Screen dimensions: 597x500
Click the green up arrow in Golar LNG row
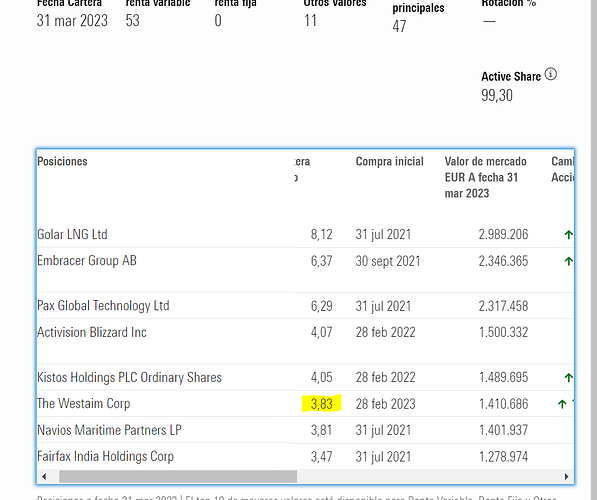[568, 235]
